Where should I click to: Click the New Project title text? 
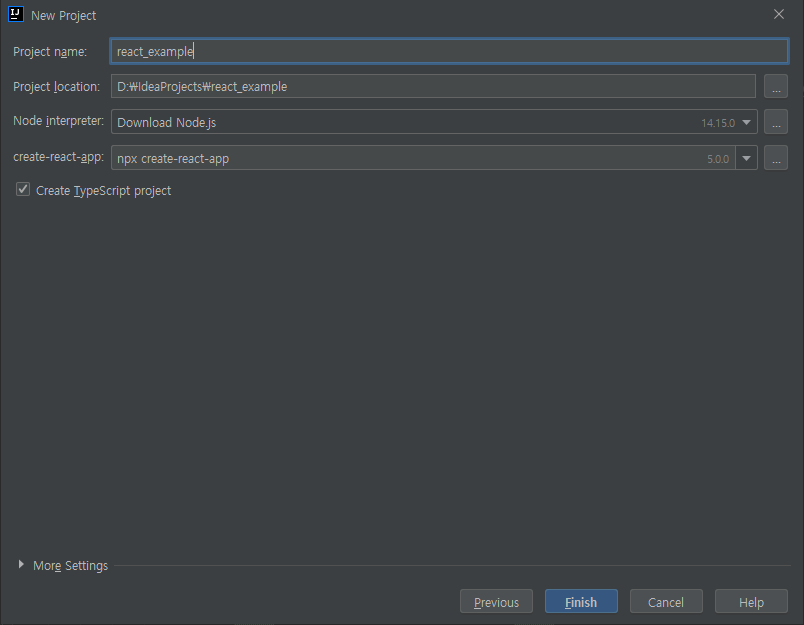tap(64, 16)
